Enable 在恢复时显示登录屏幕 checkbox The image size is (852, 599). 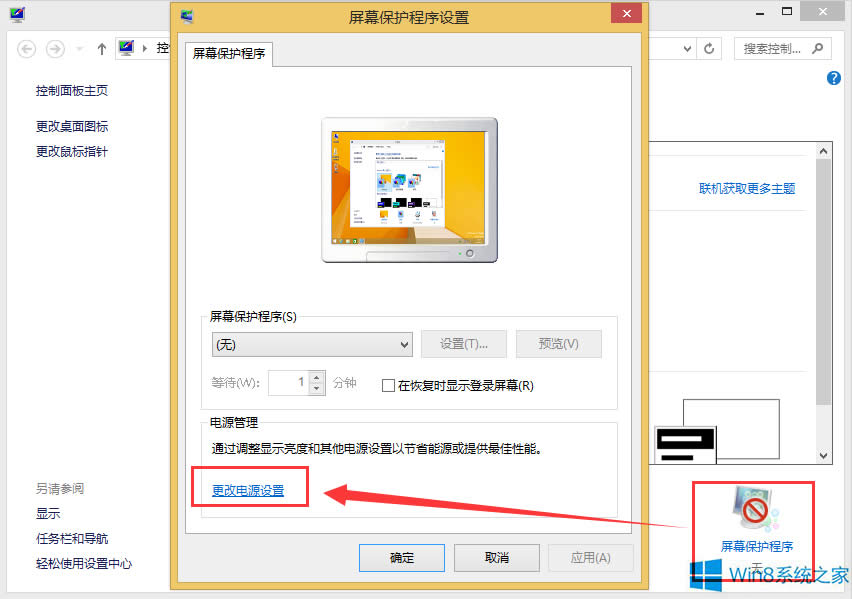[388, 385]
